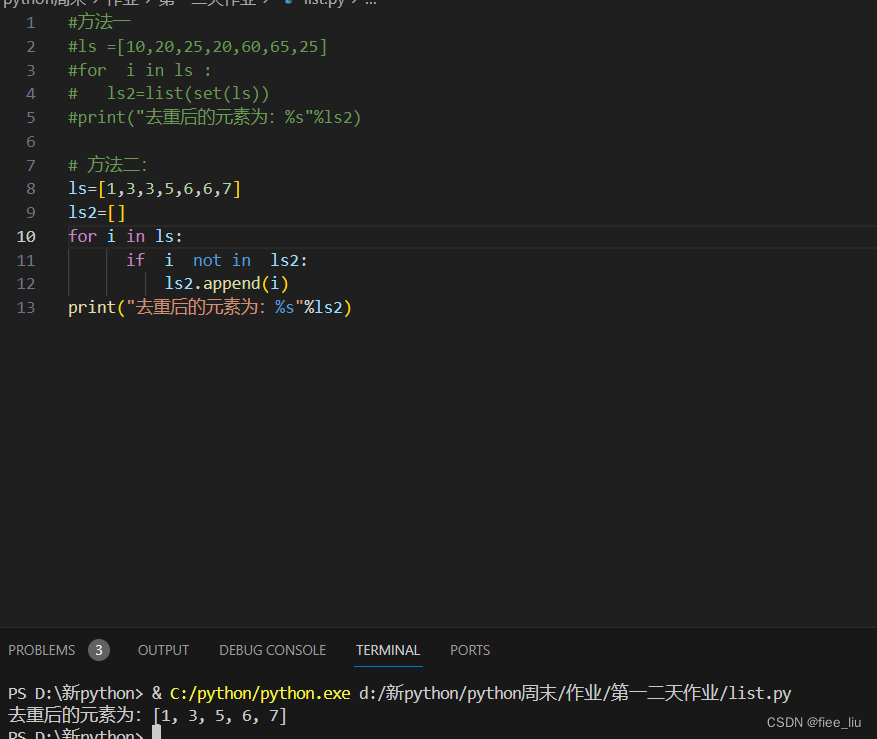Click the commented '#print(' line 5
The height and width of the screenshot is (739, 877).
[215, 117]
